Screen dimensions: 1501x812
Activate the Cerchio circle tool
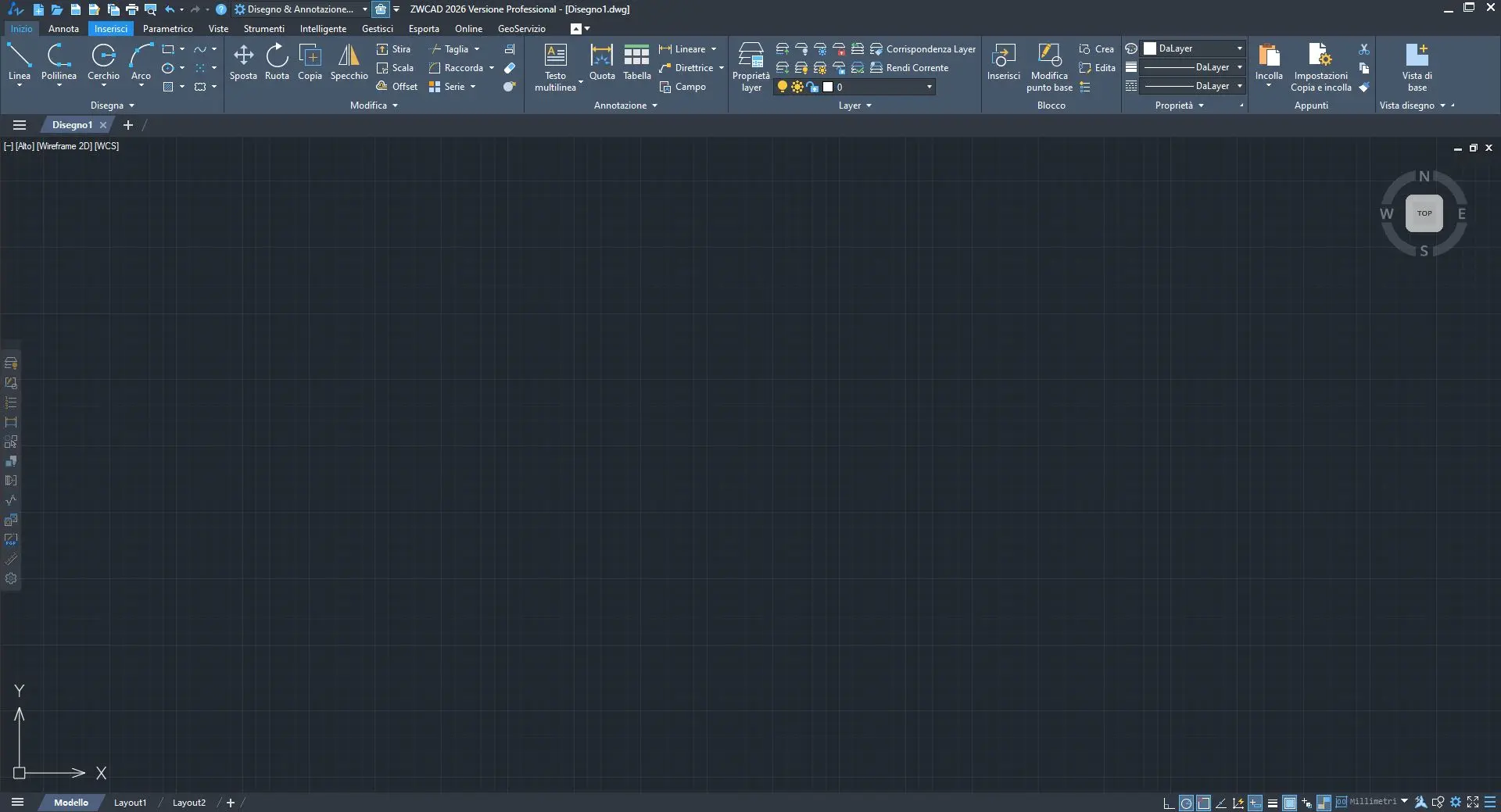click(x=103, y=61)
